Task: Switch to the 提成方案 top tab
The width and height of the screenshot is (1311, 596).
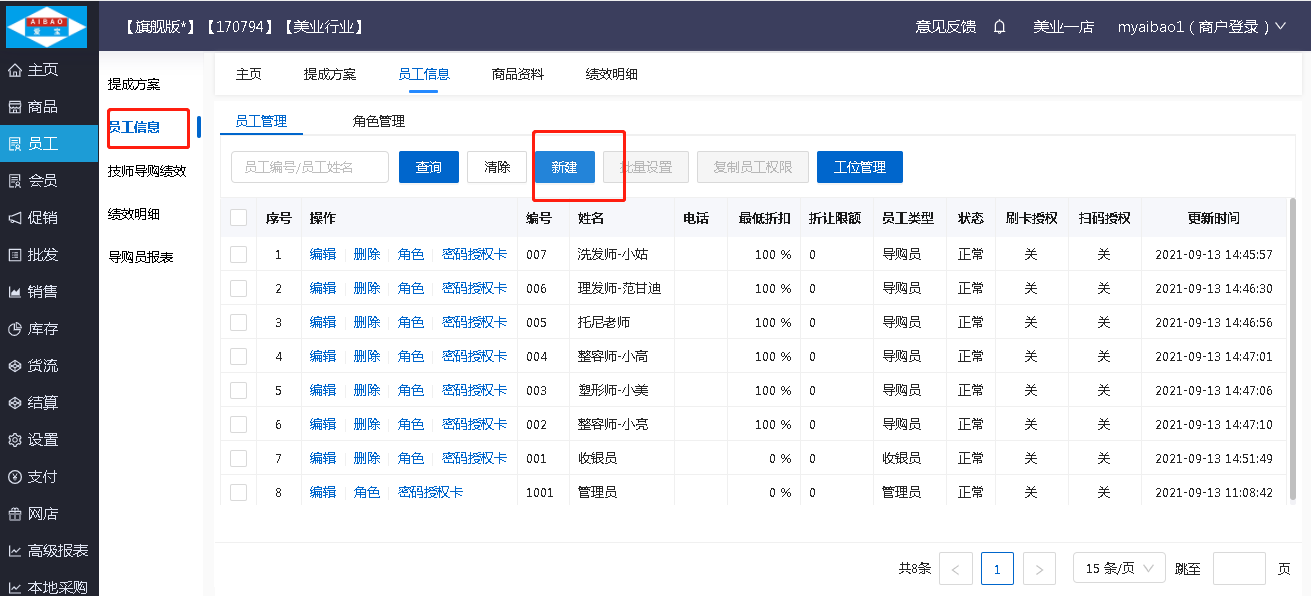Action: (x=330, y=74)
